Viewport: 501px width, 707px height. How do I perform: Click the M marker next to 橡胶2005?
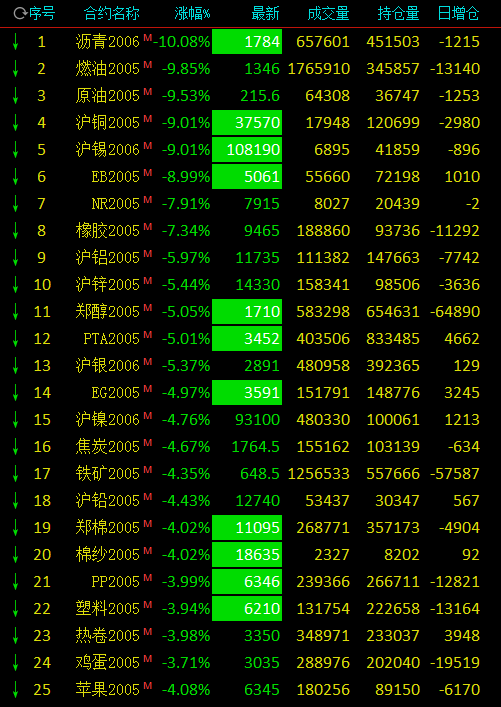click(147, 227)
